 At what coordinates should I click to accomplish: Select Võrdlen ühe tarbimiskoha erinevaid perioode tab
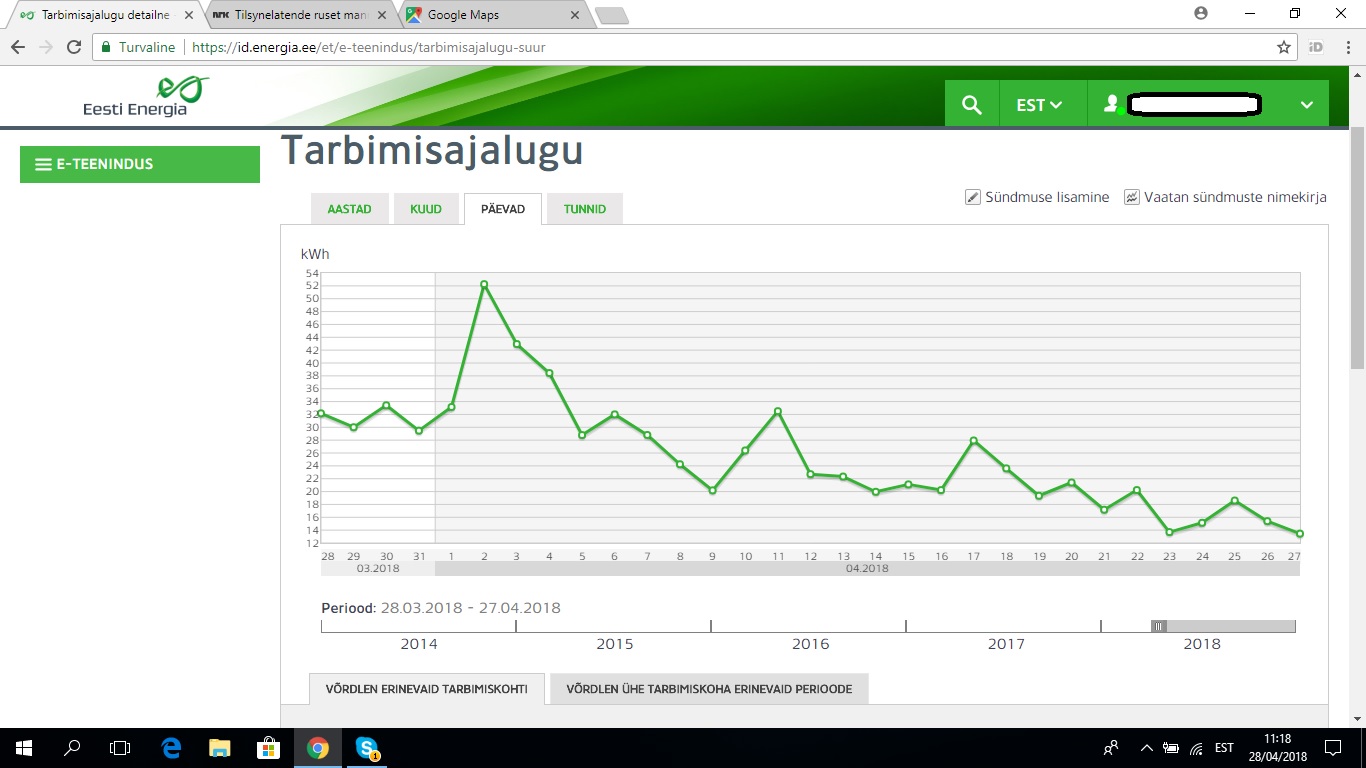click(708, 689)
